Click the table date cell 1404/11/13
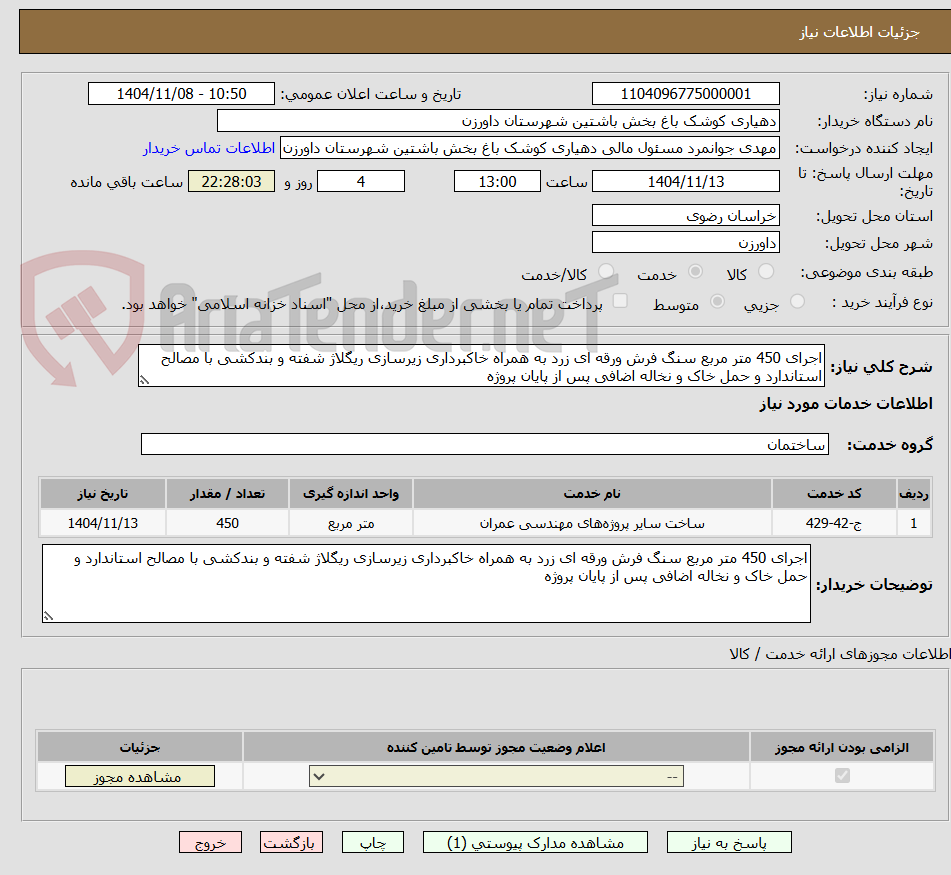Screen dimensions: 951x875 click(x=102, y=523)
